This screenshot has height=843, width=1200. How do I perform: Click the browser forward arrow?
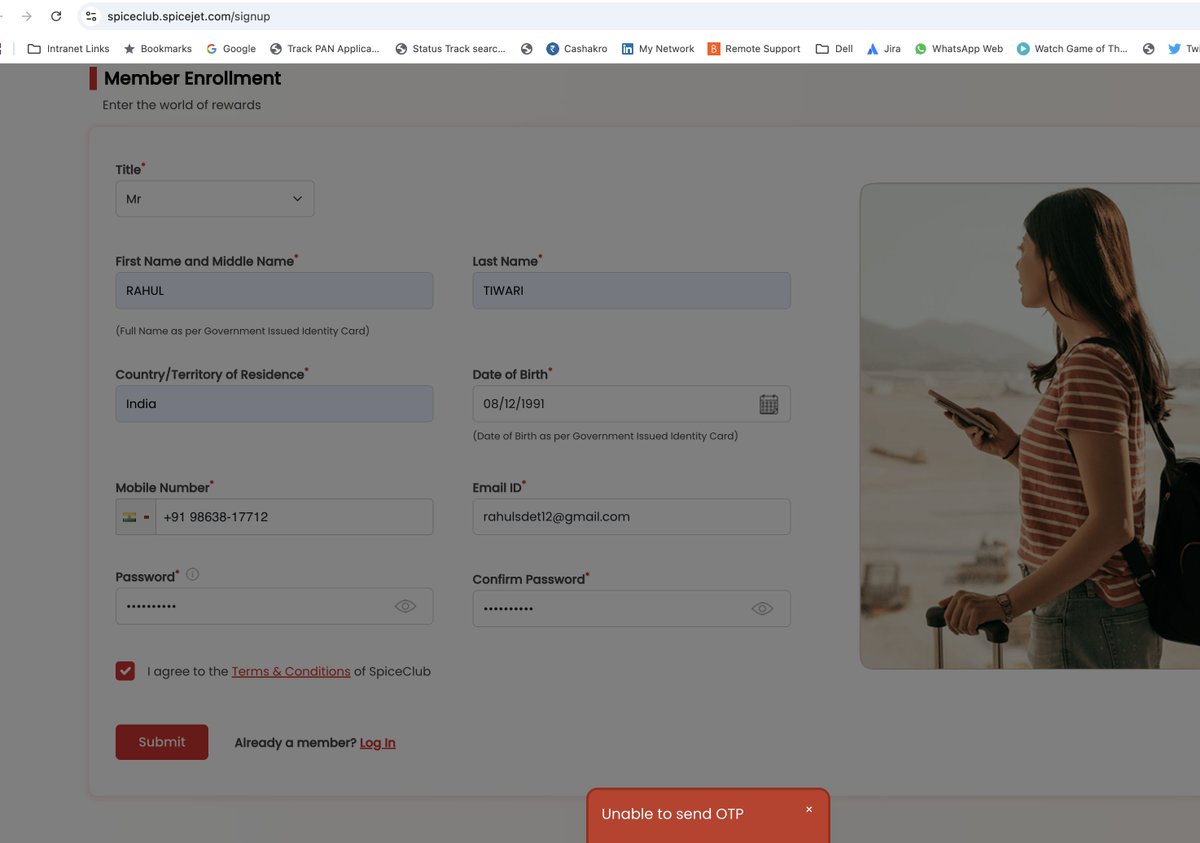(x=27, y=16)
